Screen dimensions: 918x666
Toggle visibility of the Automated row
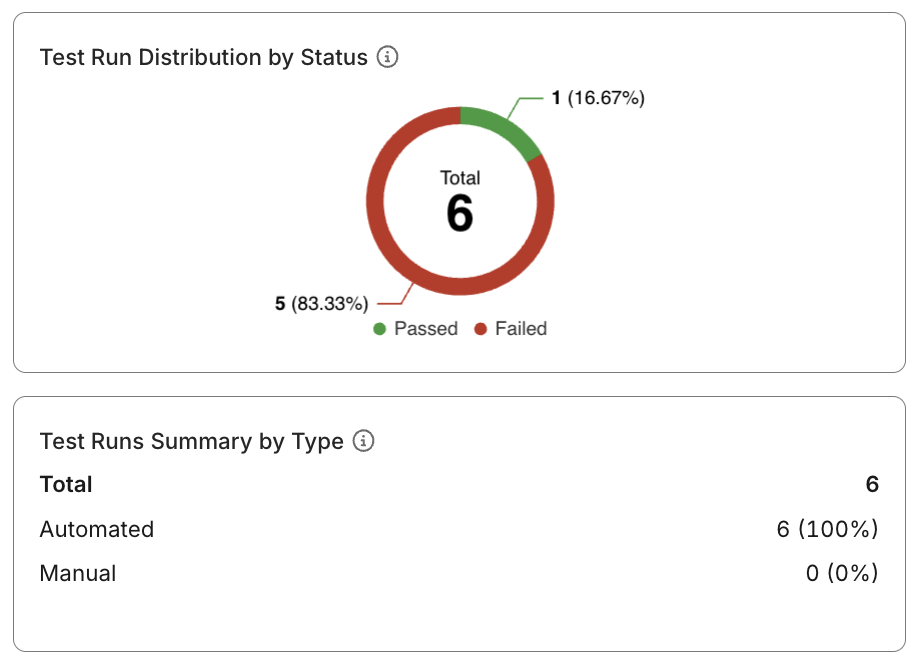pyautogui.click(x=96, y=530)
